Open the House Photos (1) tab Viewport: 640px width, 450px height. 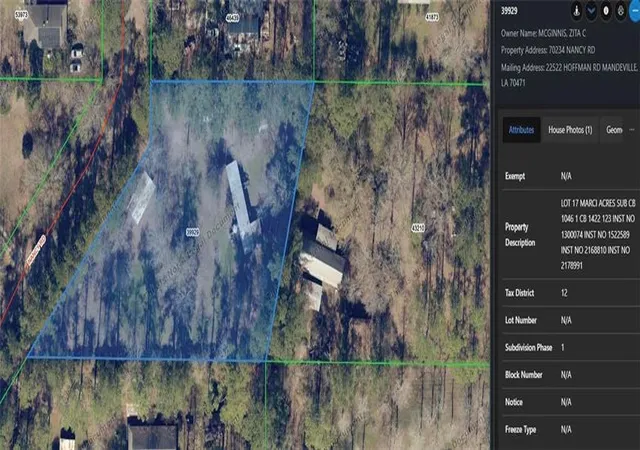[570, 130]
